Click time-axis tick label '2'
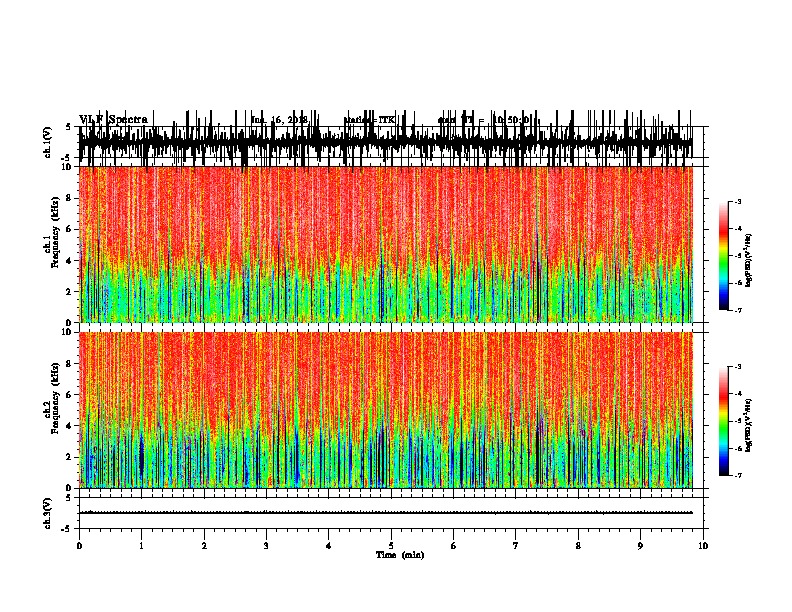The width and height of the screenshot is (792, 612). pyautogui.click(x=204, y=546)
